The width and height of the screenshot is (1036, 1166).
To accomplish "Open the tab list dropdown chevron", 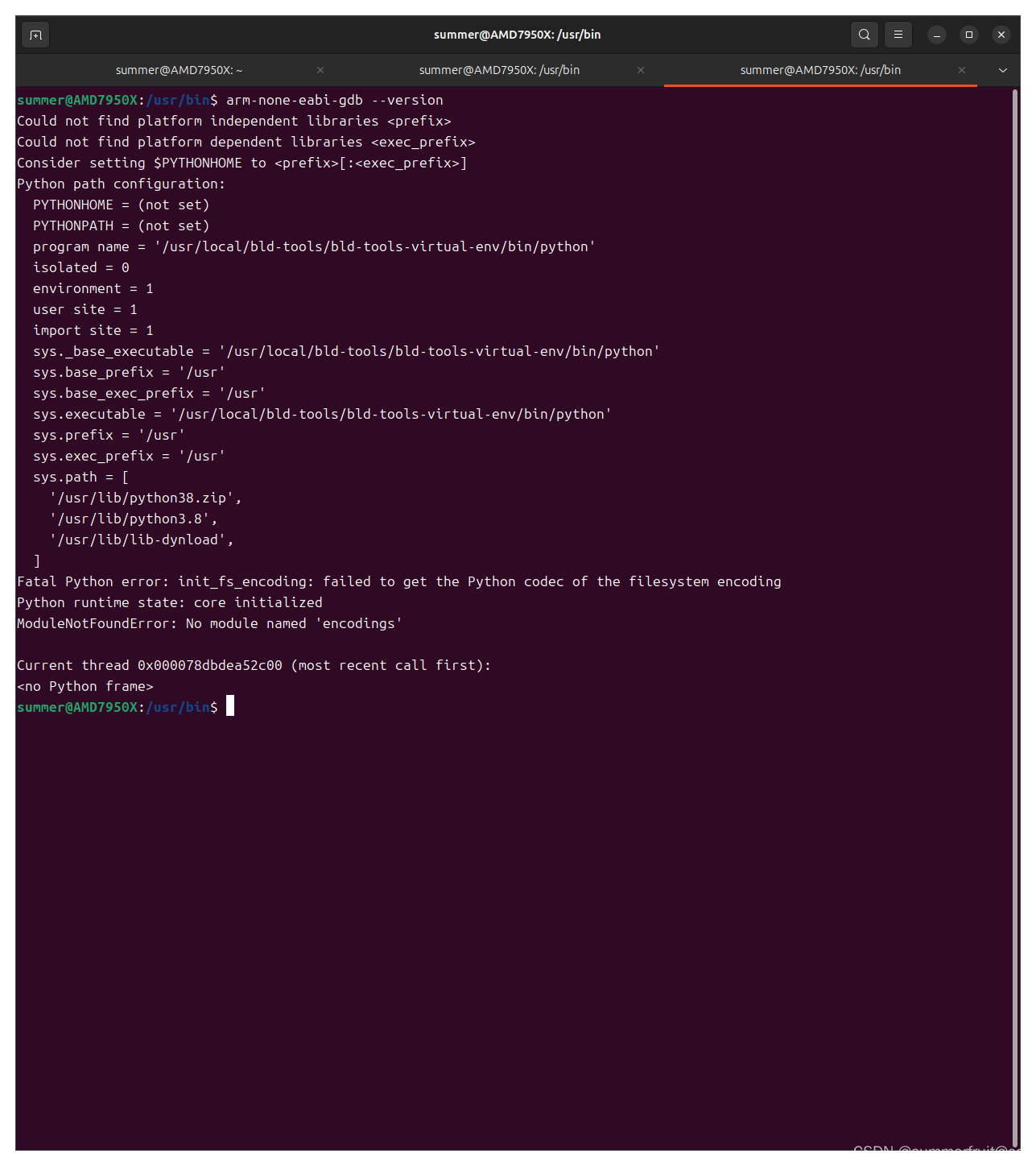I will coord(1003,70).
